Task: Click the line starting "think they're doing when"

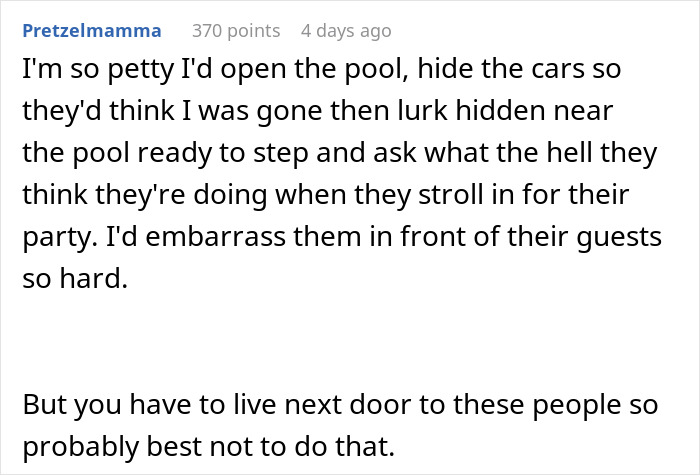Action: click(x=325, y=195)
